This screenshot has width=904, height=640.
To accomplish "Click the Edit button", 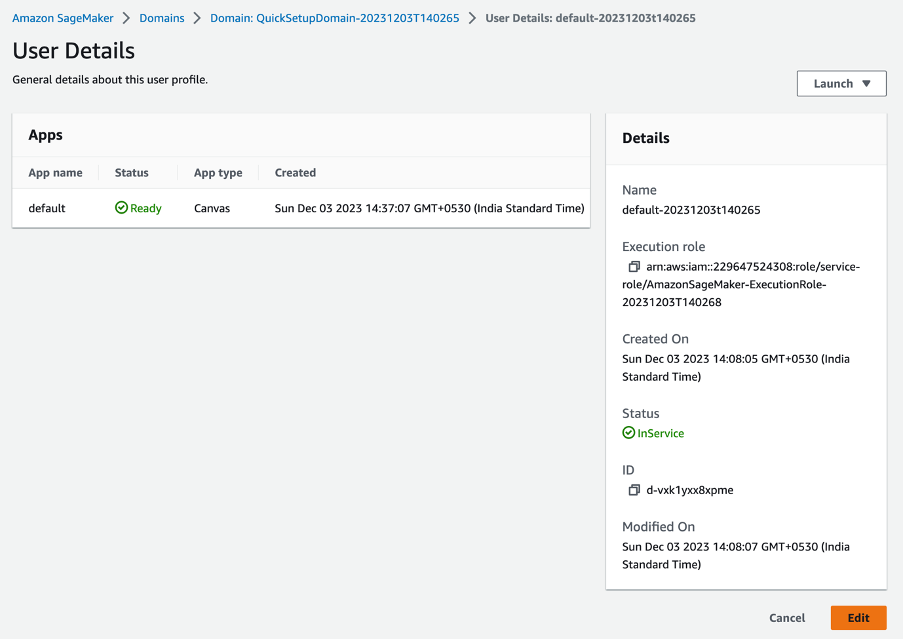I will tap(858, 618).
